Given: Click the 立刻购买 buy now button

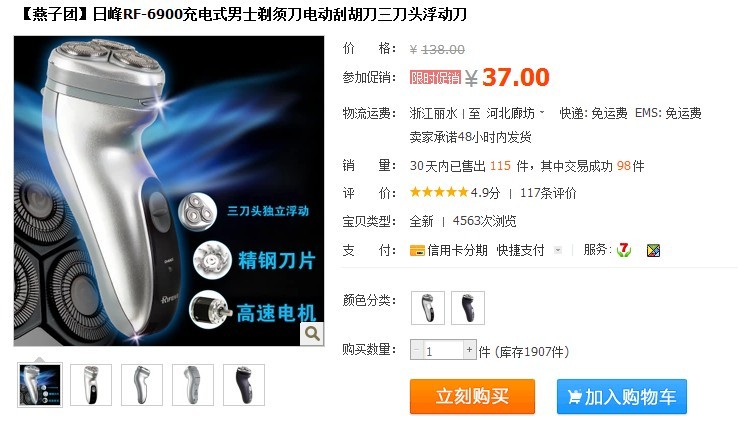Looking at the screenshot, I should [x=472, y=396].
